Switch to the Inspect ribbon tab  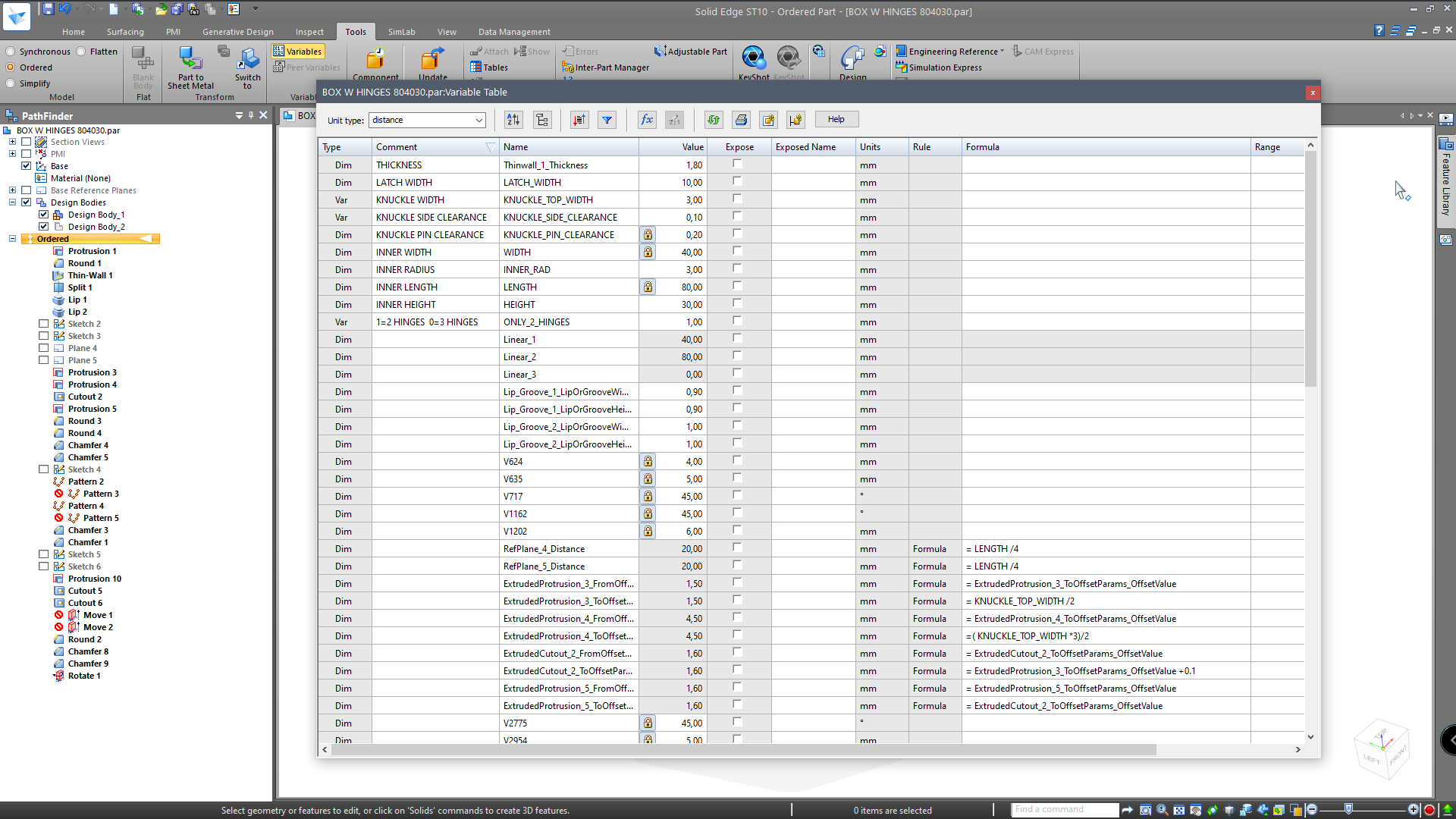[309, 32]
